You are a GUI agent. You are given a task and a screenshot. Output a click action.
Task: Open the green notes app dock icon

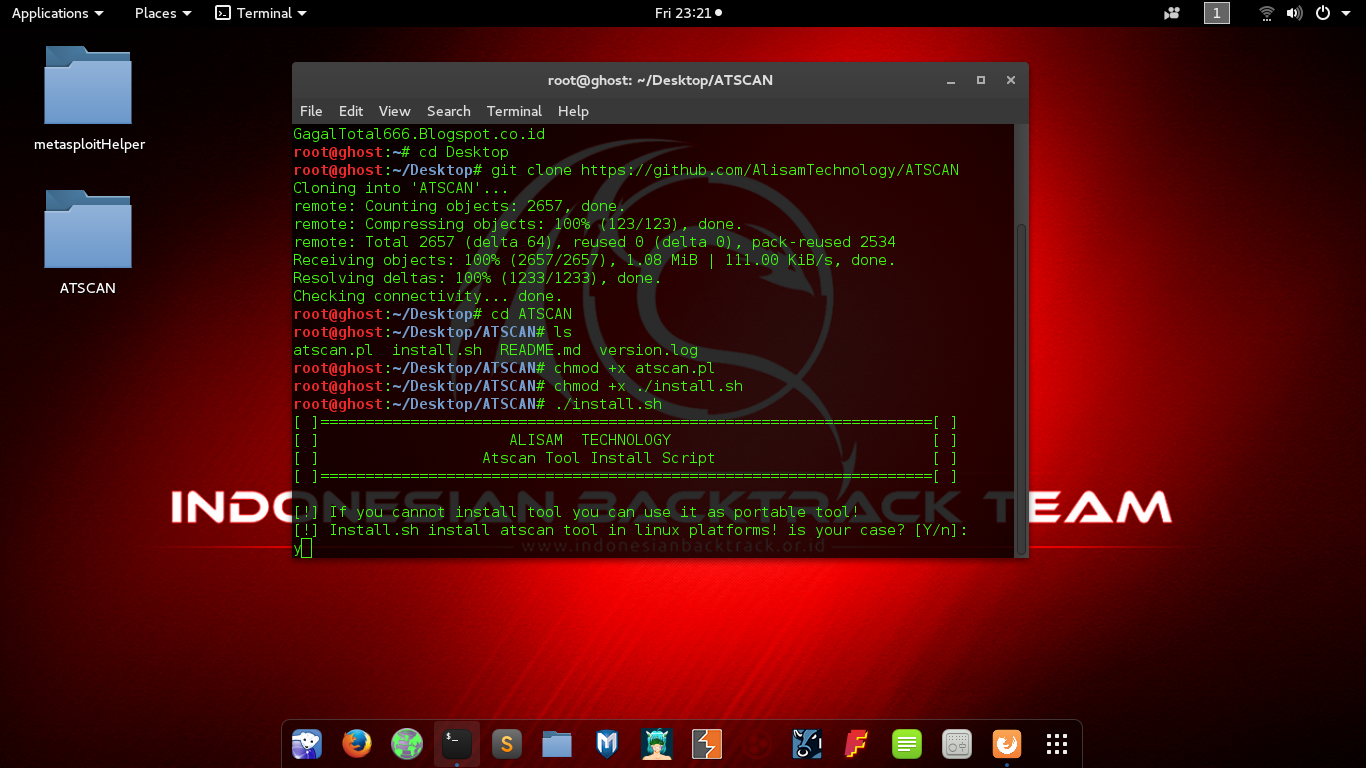[907, 744]
